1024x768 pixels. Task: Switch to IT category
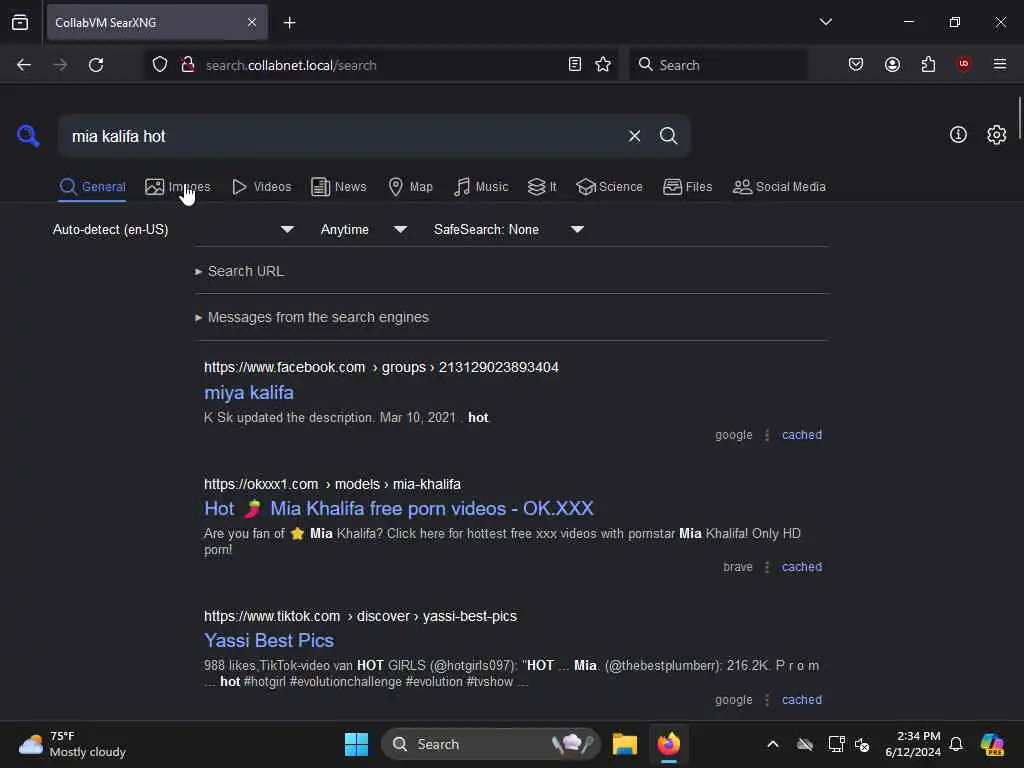coord(542,187)
